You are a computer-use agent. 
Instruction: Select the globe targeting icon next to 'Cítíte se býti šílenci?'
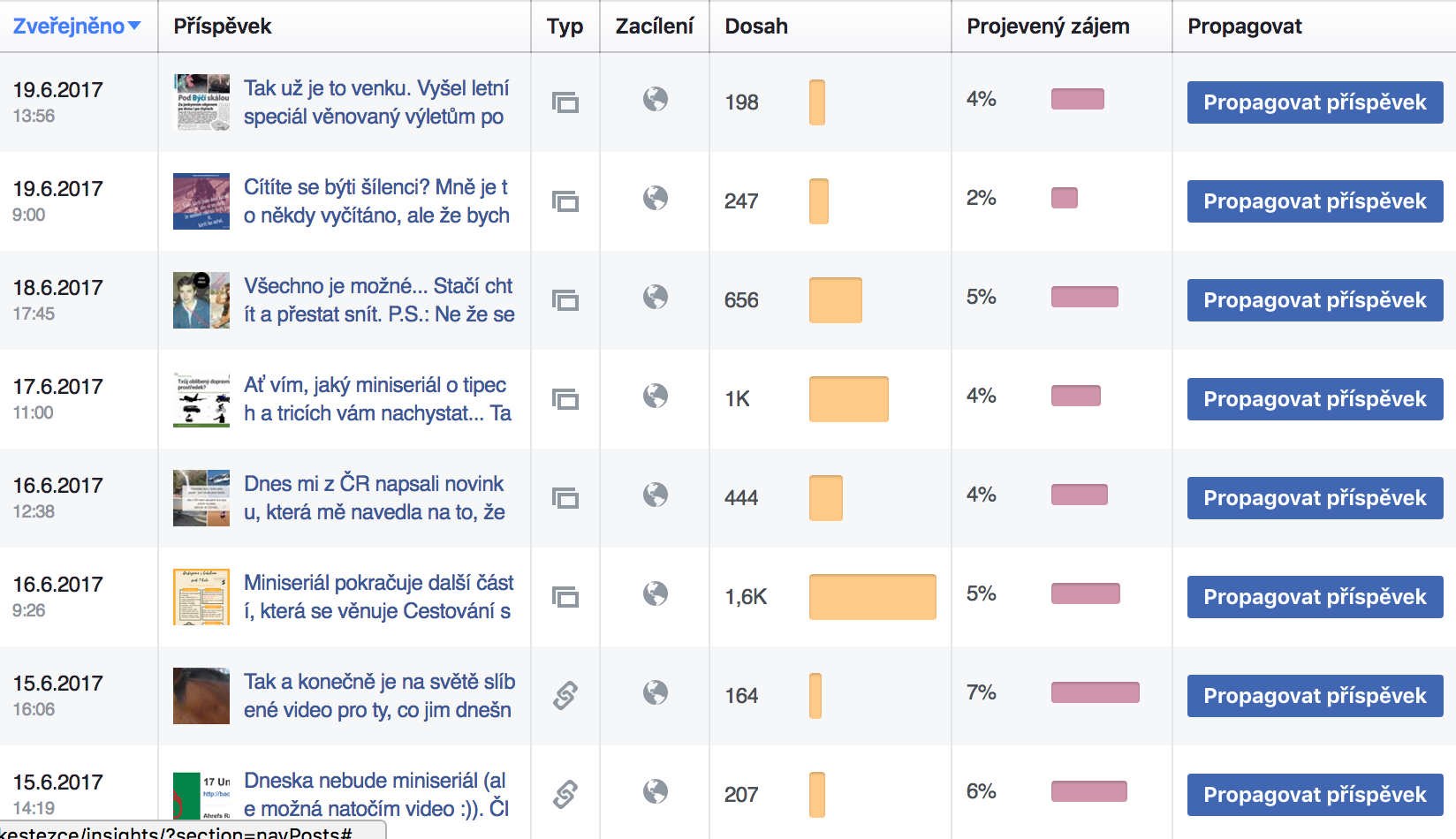[655, 201]
